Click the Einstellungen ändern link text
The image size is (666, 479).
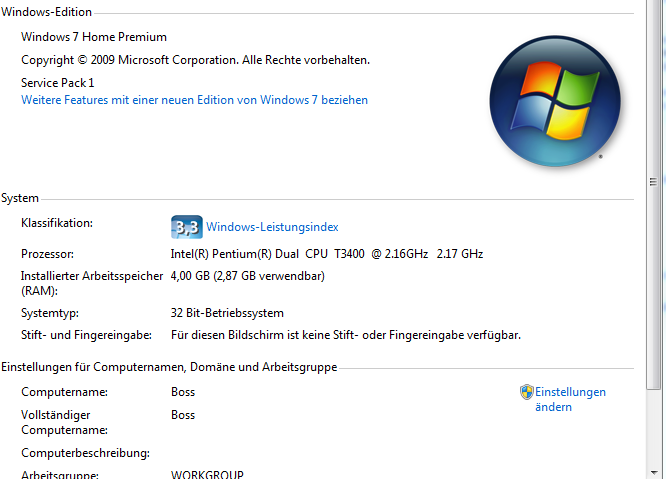[570, 399]
